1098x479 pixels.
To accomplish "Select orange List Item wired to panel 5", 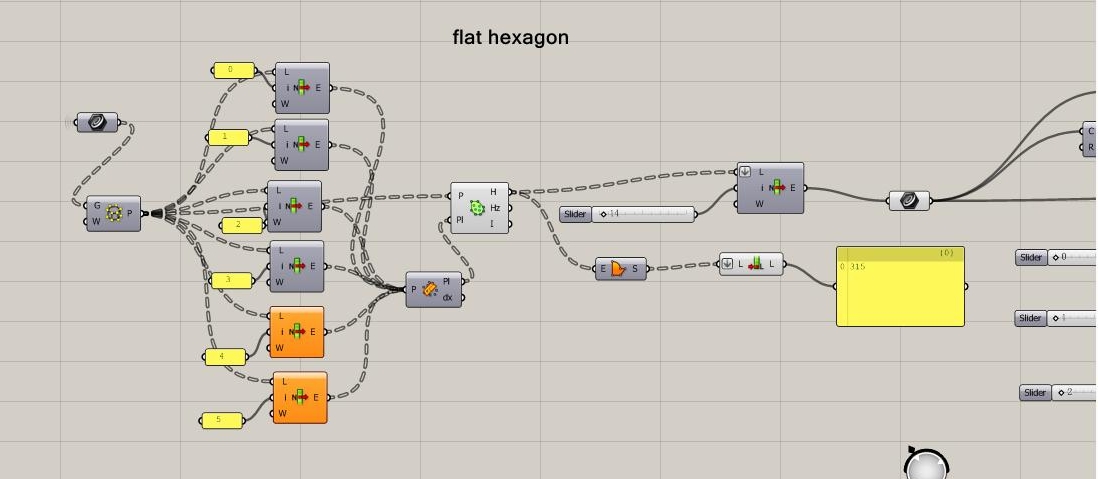I will [299, 398].
